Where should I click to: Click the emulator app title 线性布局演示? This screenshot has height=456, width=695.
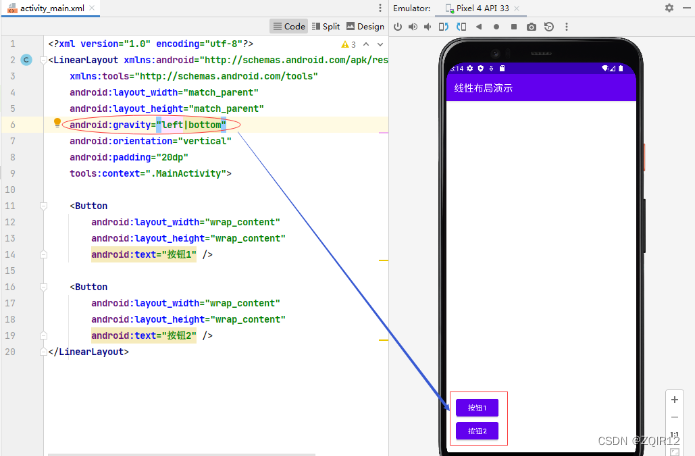483,88
